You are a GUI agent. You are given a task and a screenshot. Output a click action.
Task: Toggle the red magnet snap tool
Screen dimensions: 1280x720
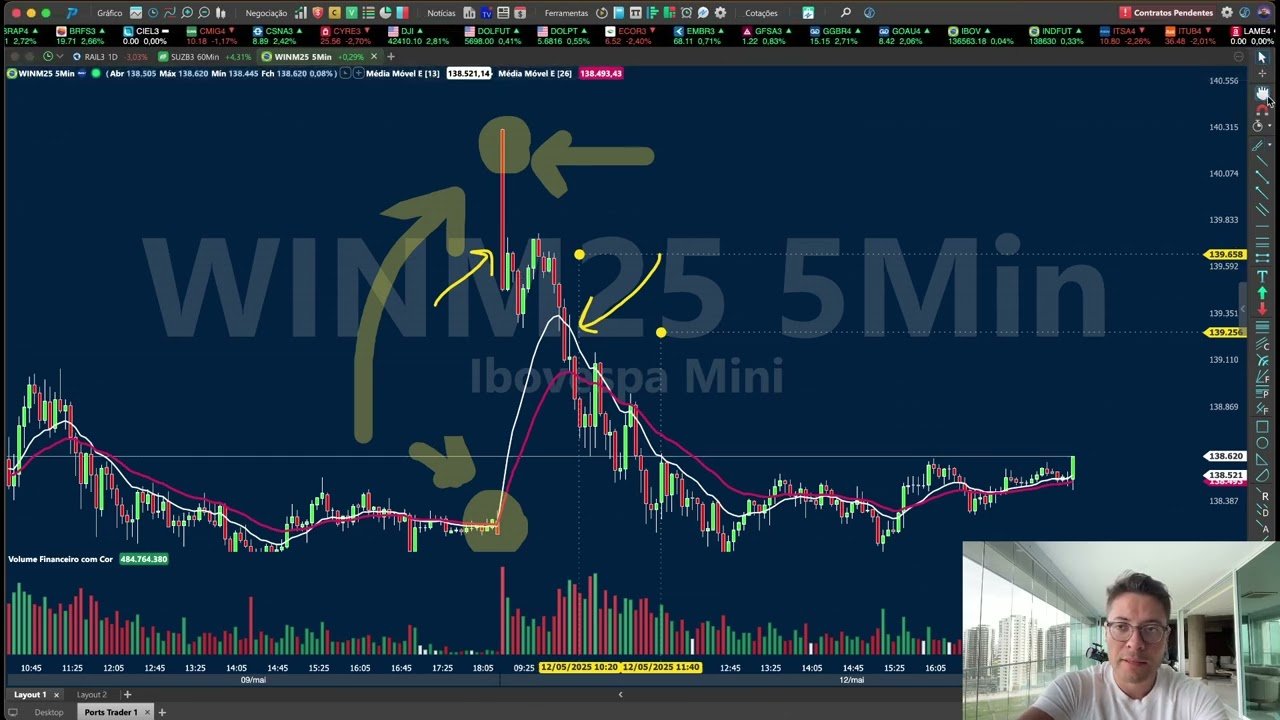tap(1262, 108)
